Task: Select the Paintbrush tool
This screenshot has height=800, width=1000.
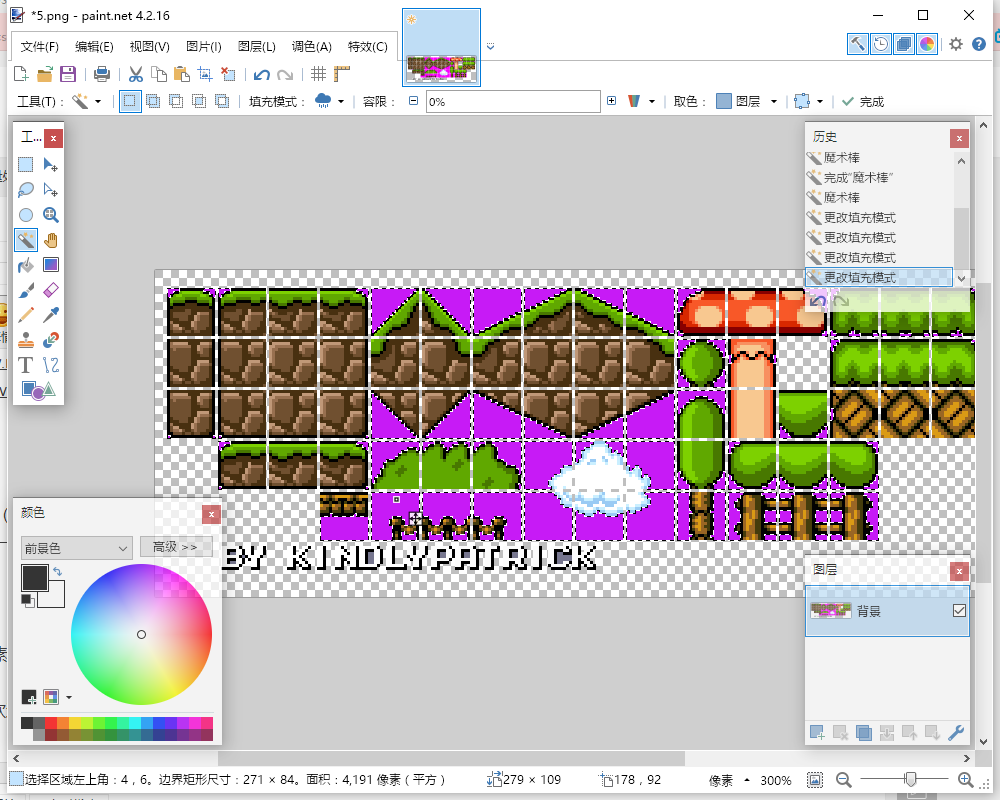Action: click(x=26, y=290)
